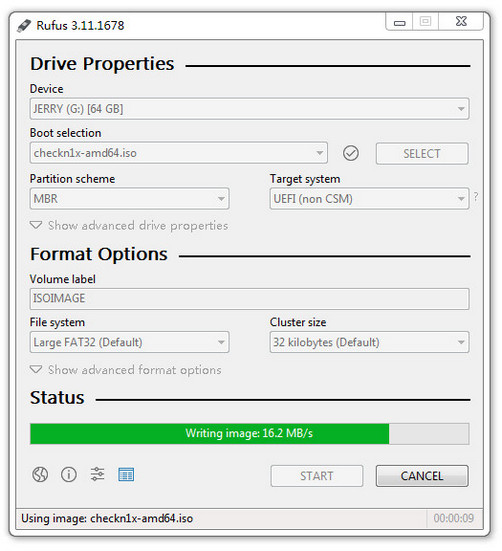Click the Using image status bar text
502x551 pixels.
coord(107,519)
